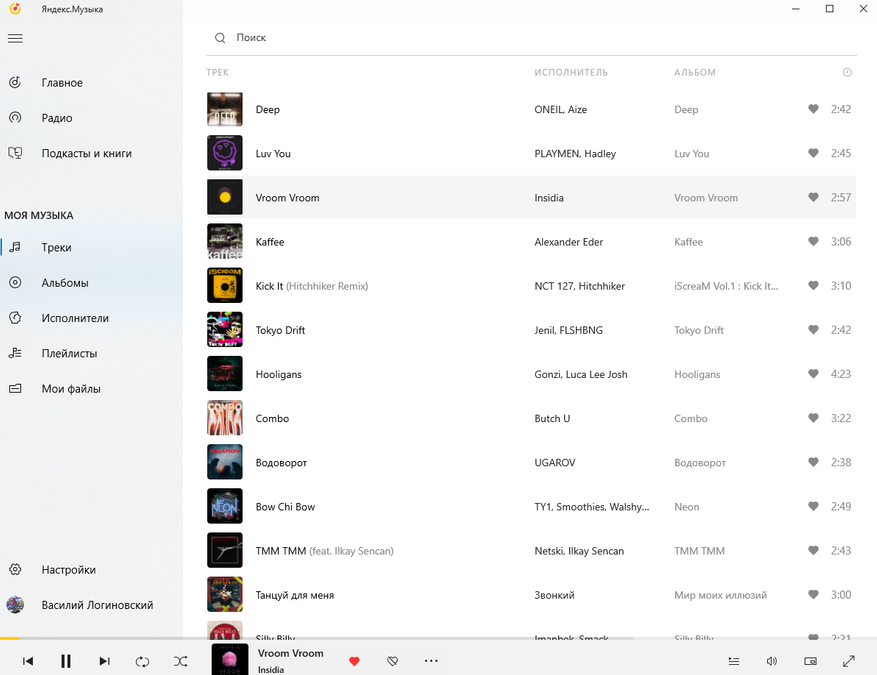
Task: Unlike current track red heart
Action: (x=354, y=662)
